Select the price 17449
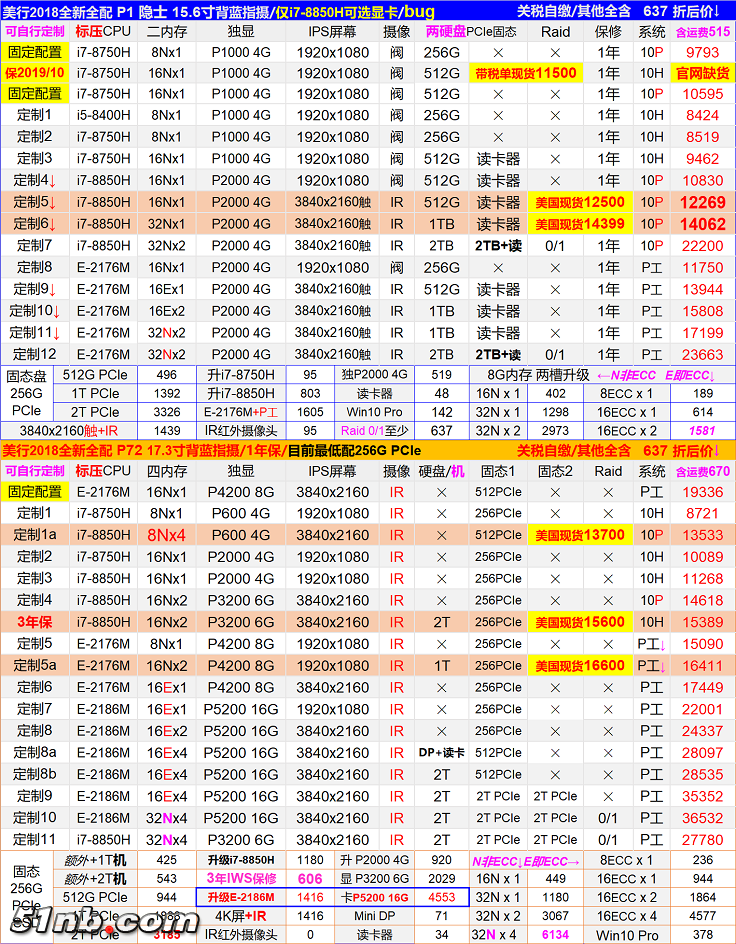The height and width of the screenshot is (944, 736). click(x=702, y=687)
